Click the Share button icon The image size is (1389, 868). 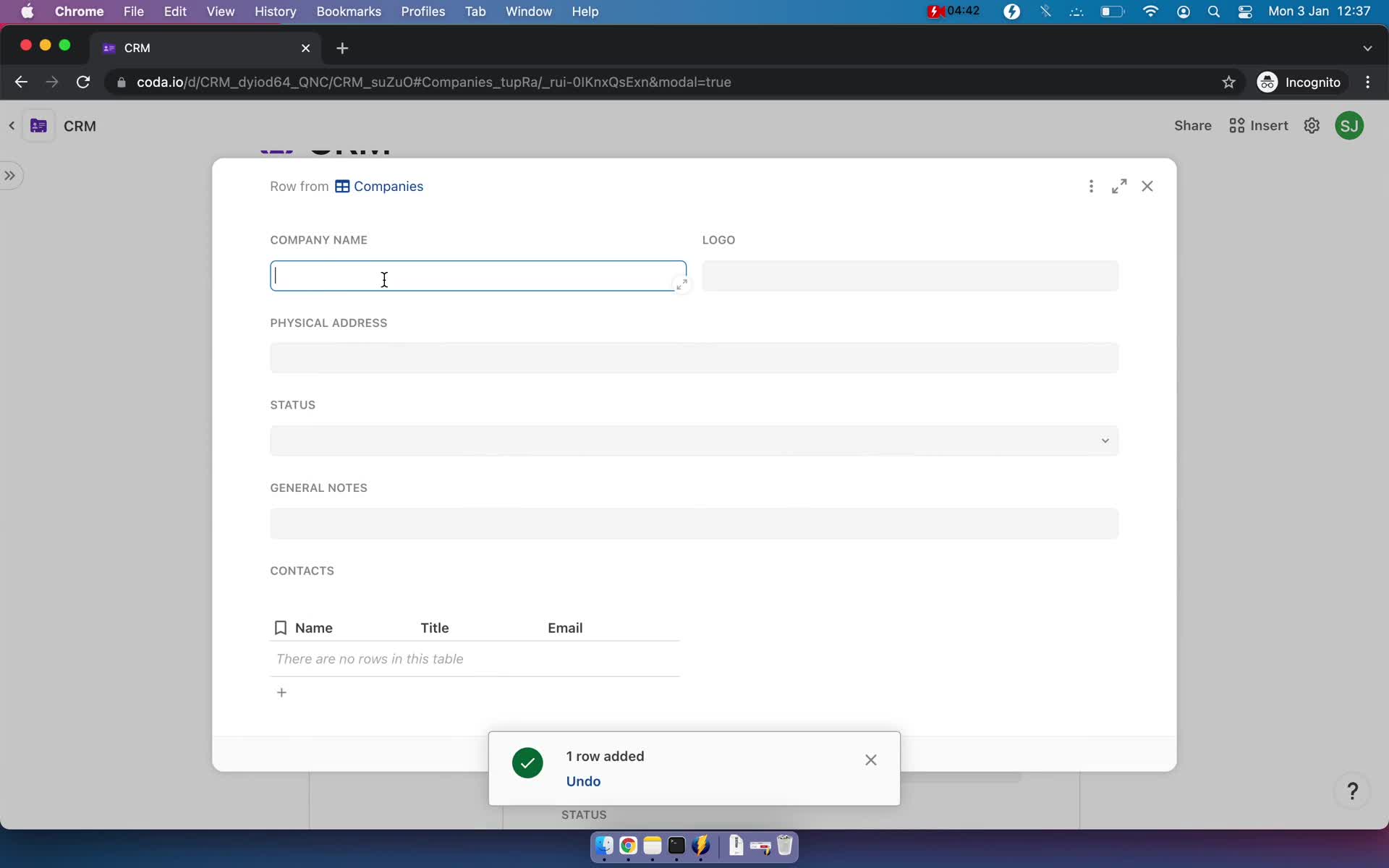pos(1192,125)
